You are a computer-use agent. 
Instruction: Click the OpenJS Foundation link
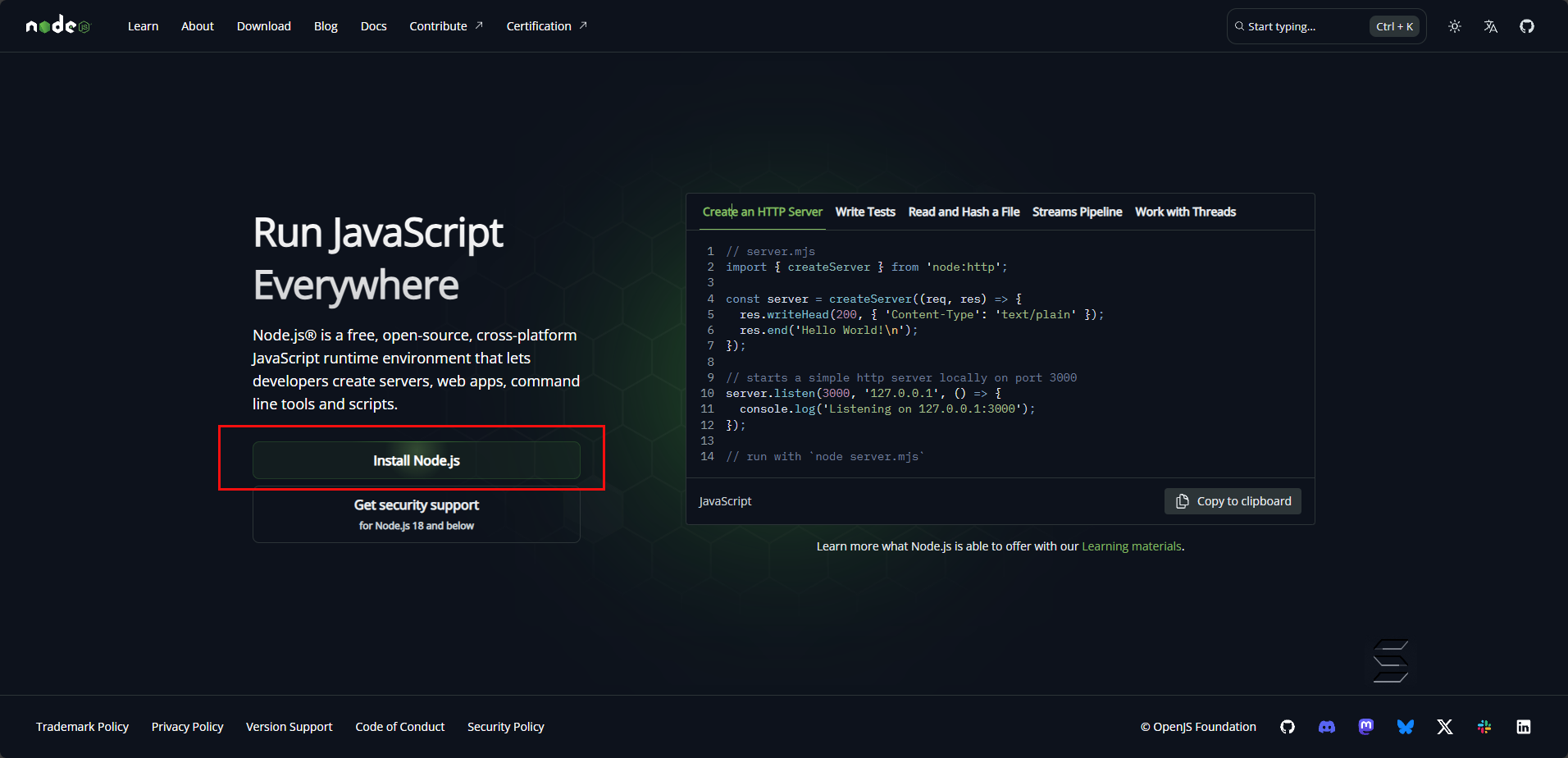pyautogui.click(x=1198, y=727)
